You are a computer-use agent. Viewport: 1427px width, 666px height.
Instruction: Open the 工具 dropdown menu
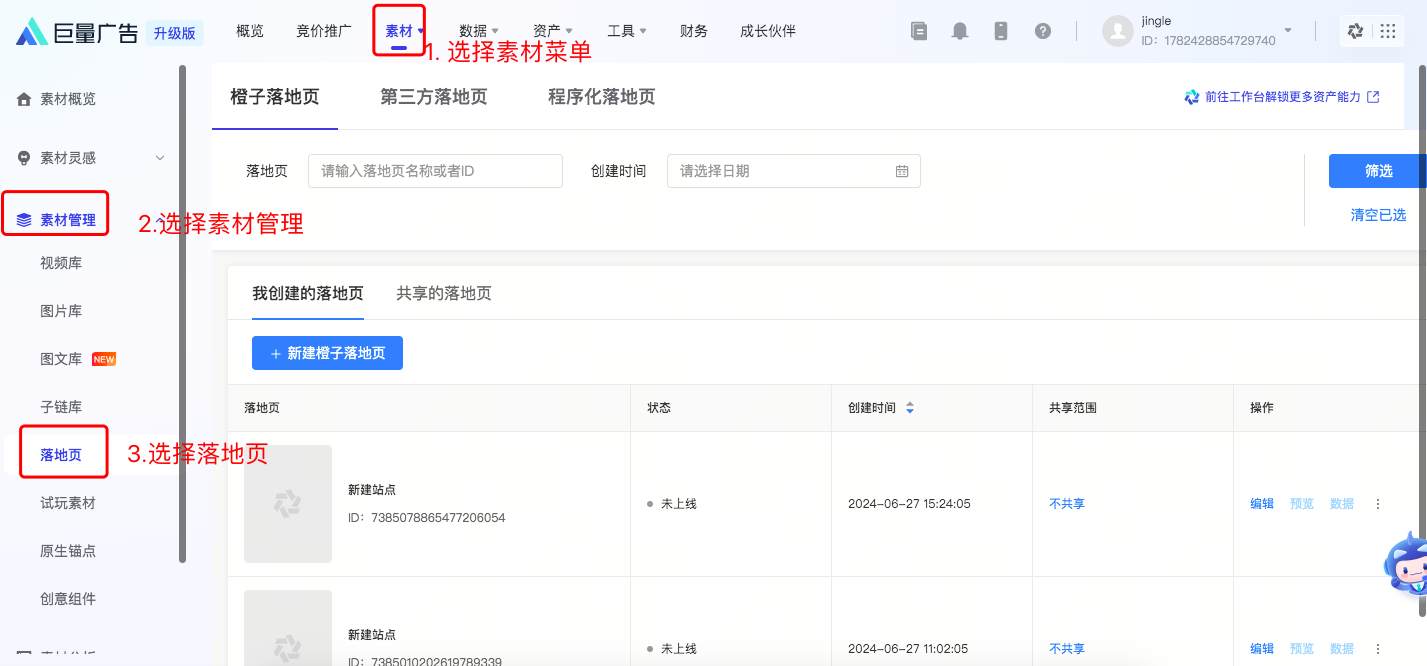point(626,31)
